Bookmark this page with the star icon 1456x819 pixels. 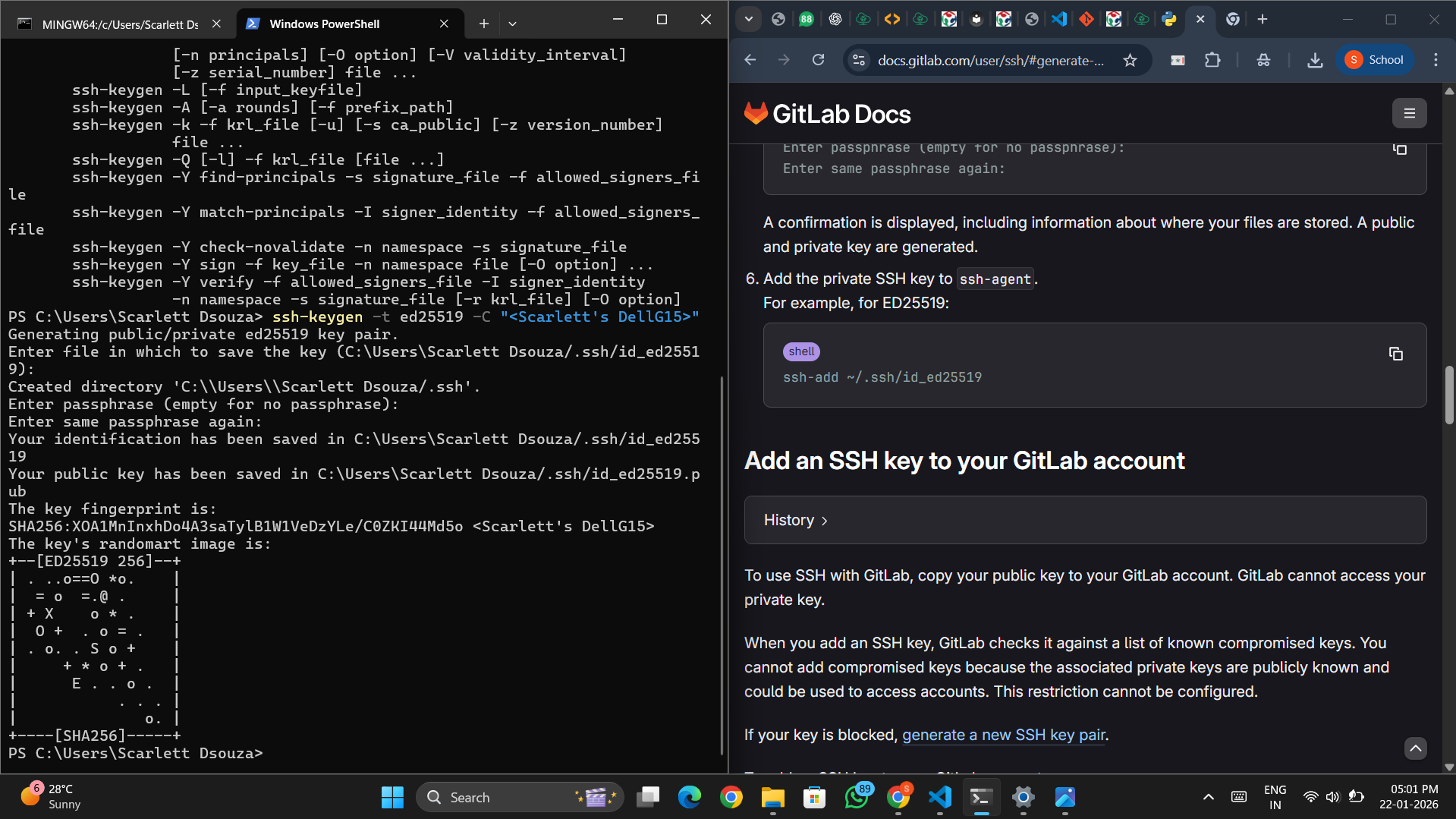point(1130,60)
